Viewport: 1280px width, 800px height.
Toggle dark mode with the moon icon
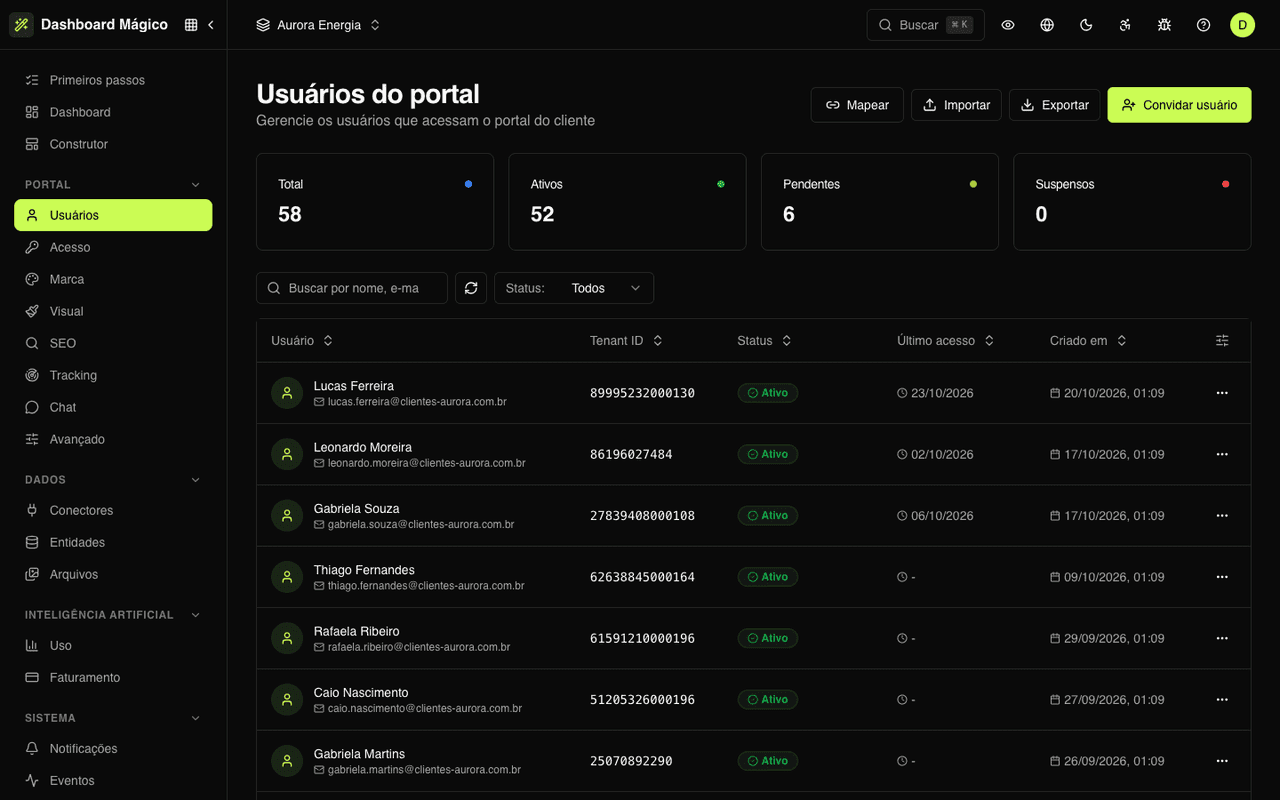tap(1086, 25)
